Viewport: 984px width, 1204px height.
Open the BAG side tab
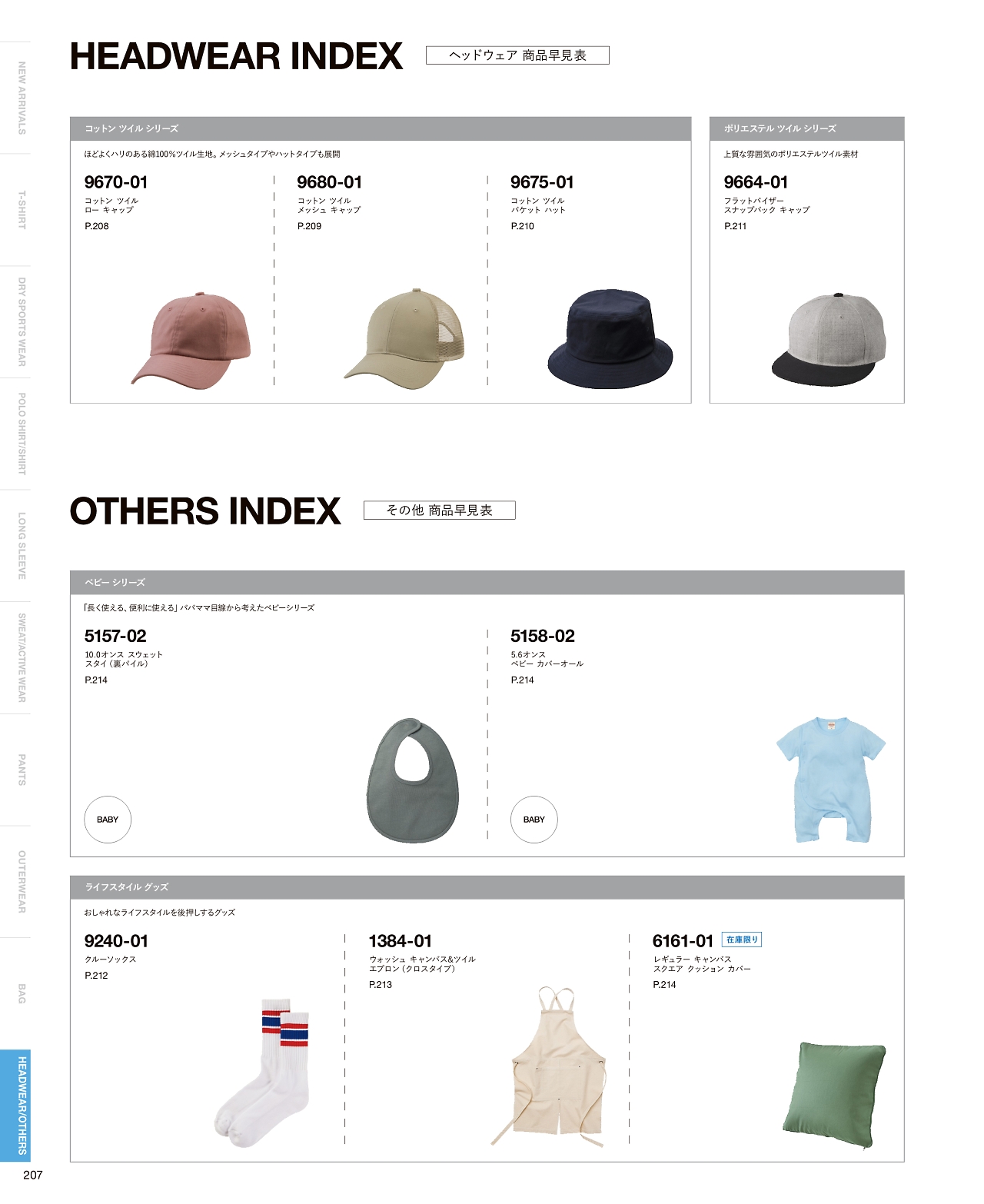[22, 993]
